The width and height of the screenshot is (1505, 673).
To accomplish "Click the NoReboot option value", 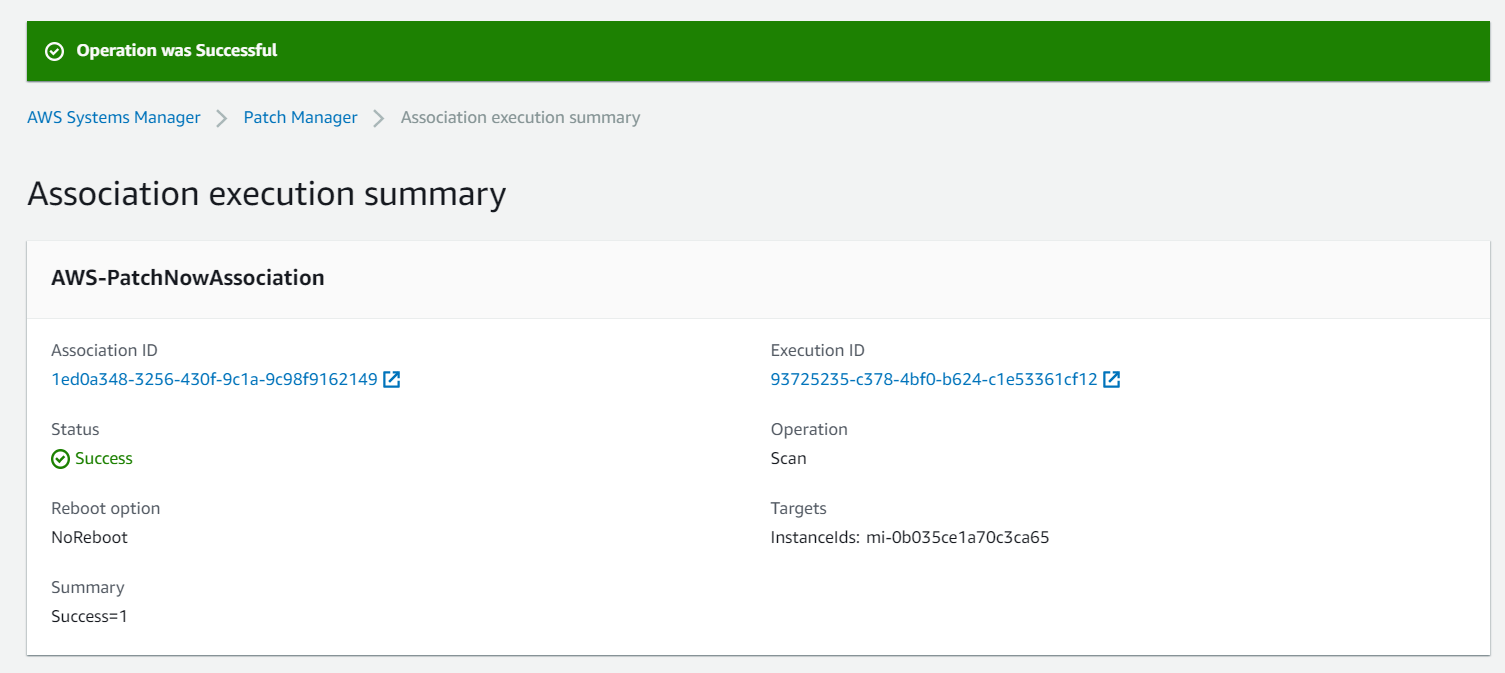I will pos(89,537).
